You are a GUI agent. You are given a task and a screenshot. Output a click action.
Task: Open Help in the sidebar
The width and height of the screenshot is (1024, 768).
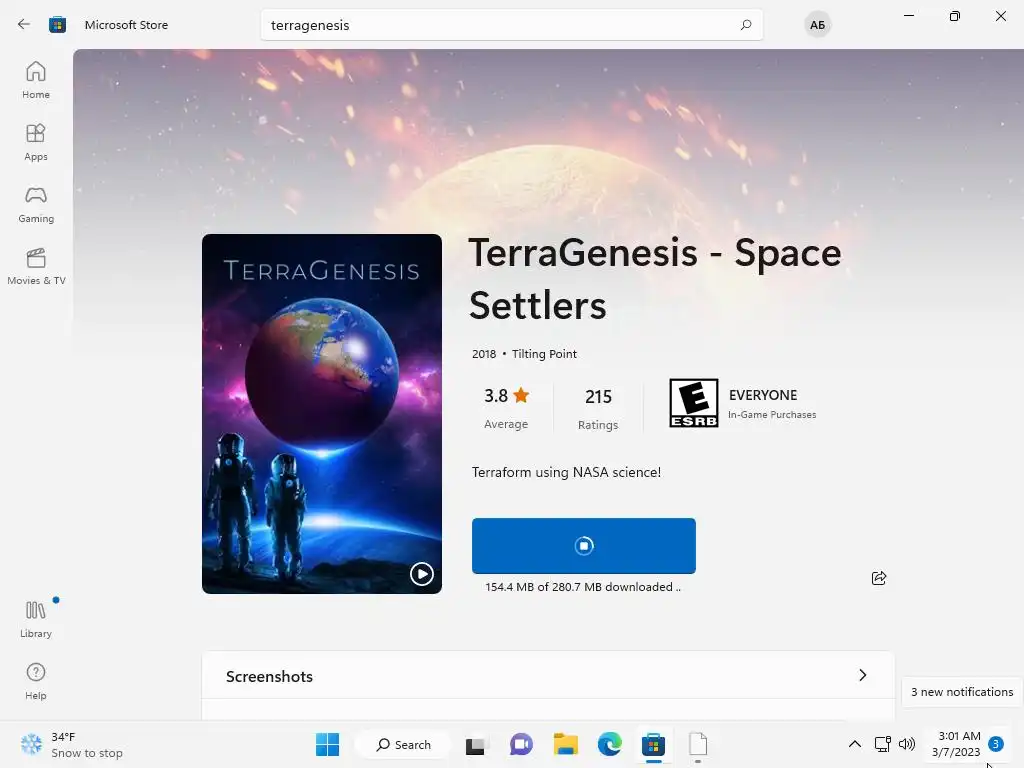coord(36,681)
